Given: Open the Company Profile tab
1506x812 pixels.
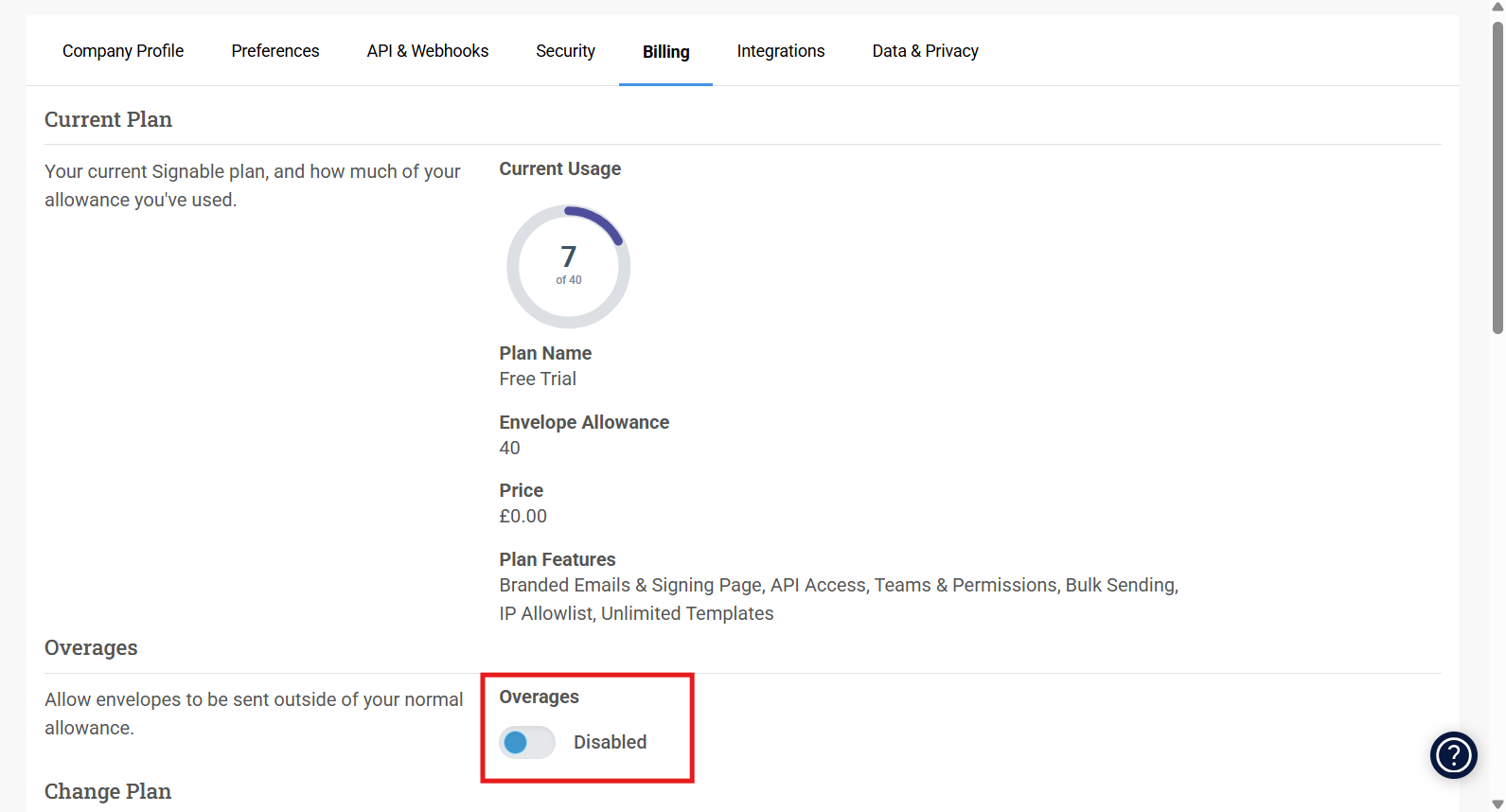Looking at the screenshot, I should [123, 51].
